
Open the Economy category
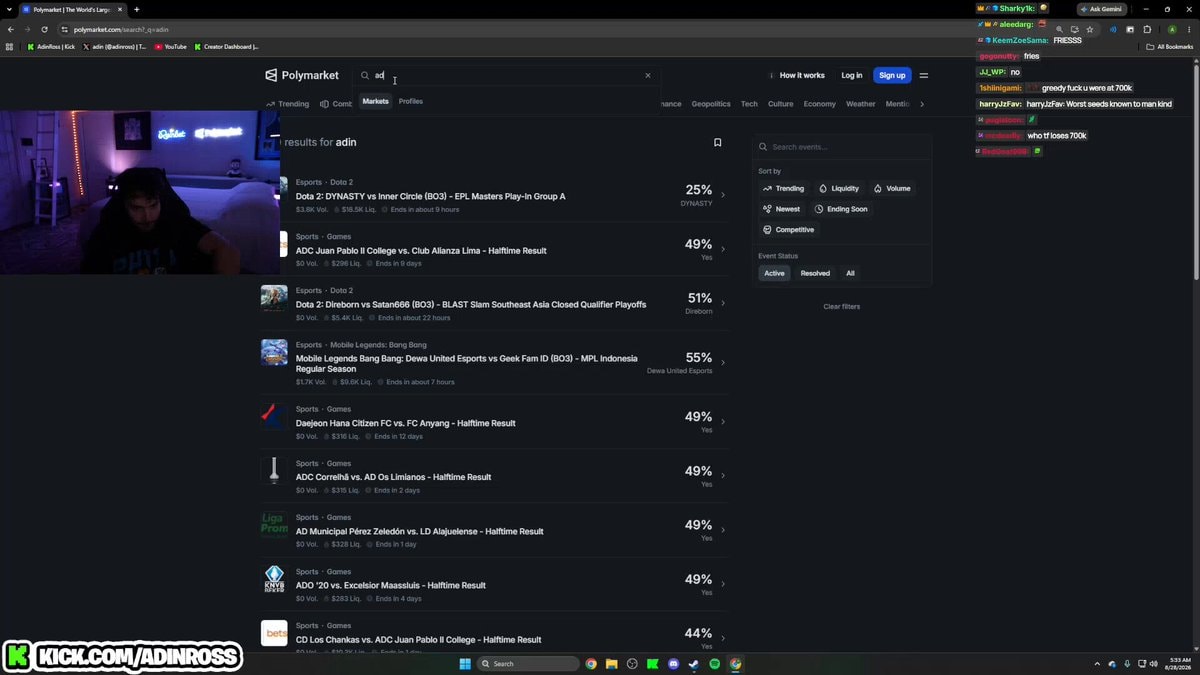819,104
